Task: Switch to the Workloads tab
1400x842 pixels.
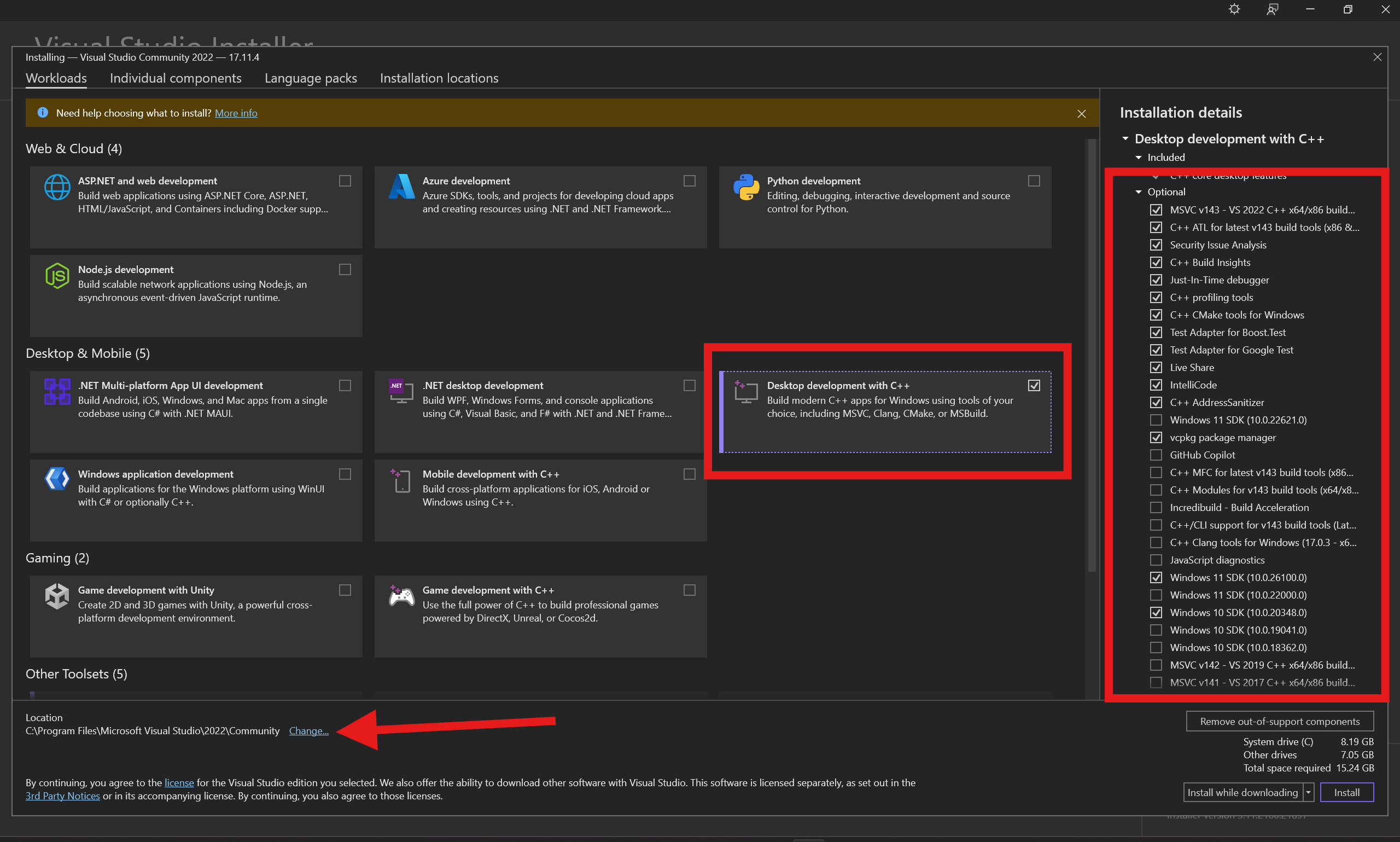Action: 56,78
